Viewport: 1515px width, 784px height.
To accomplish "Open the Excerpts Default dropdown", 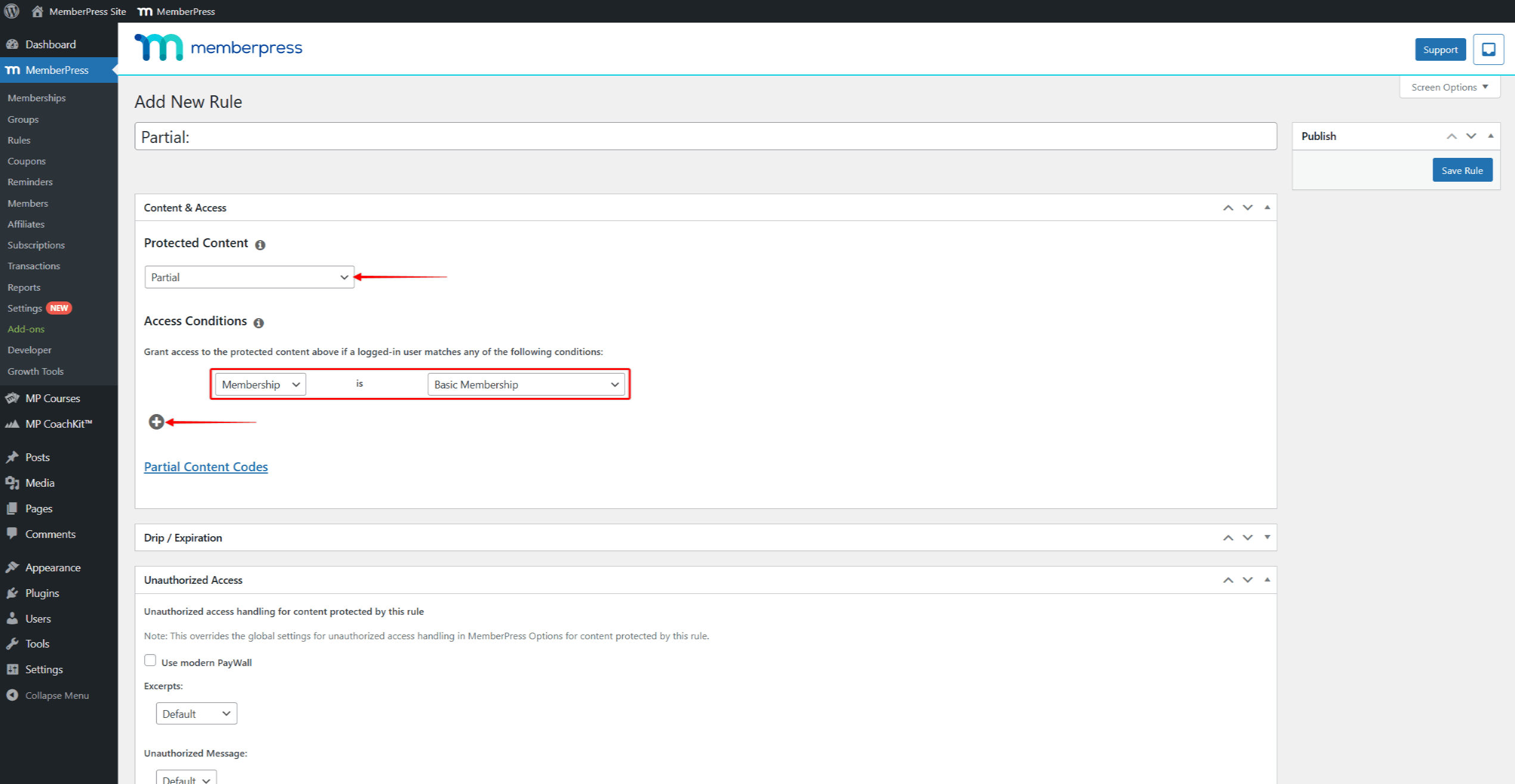I will click(x=196, y=713).
